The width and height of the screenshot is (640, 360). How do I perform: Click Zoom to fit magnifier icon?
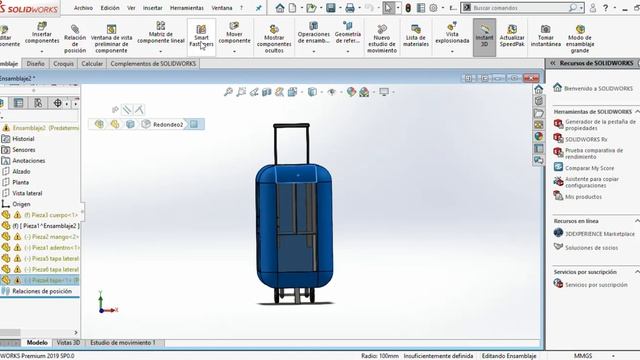[229, 92]
